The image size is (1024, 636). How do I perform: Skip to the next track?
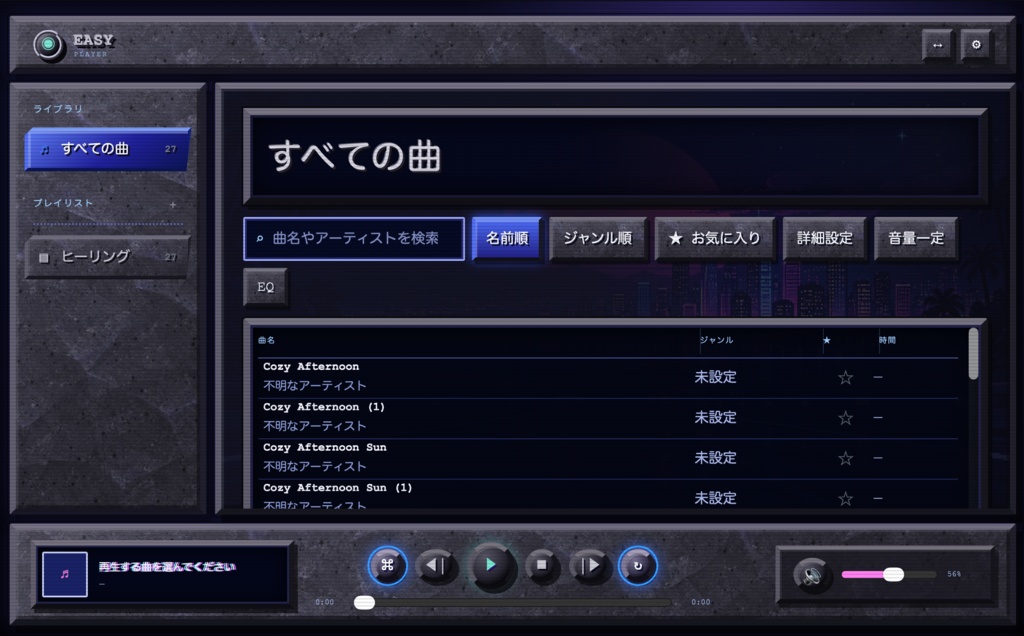(x=590, y=565)
